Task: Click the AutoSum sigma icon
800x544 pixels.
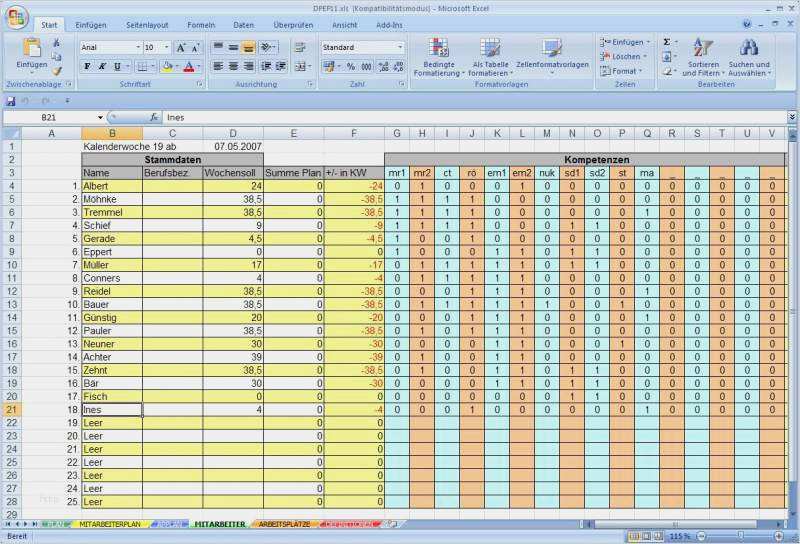Action: (x=667, y=43)
